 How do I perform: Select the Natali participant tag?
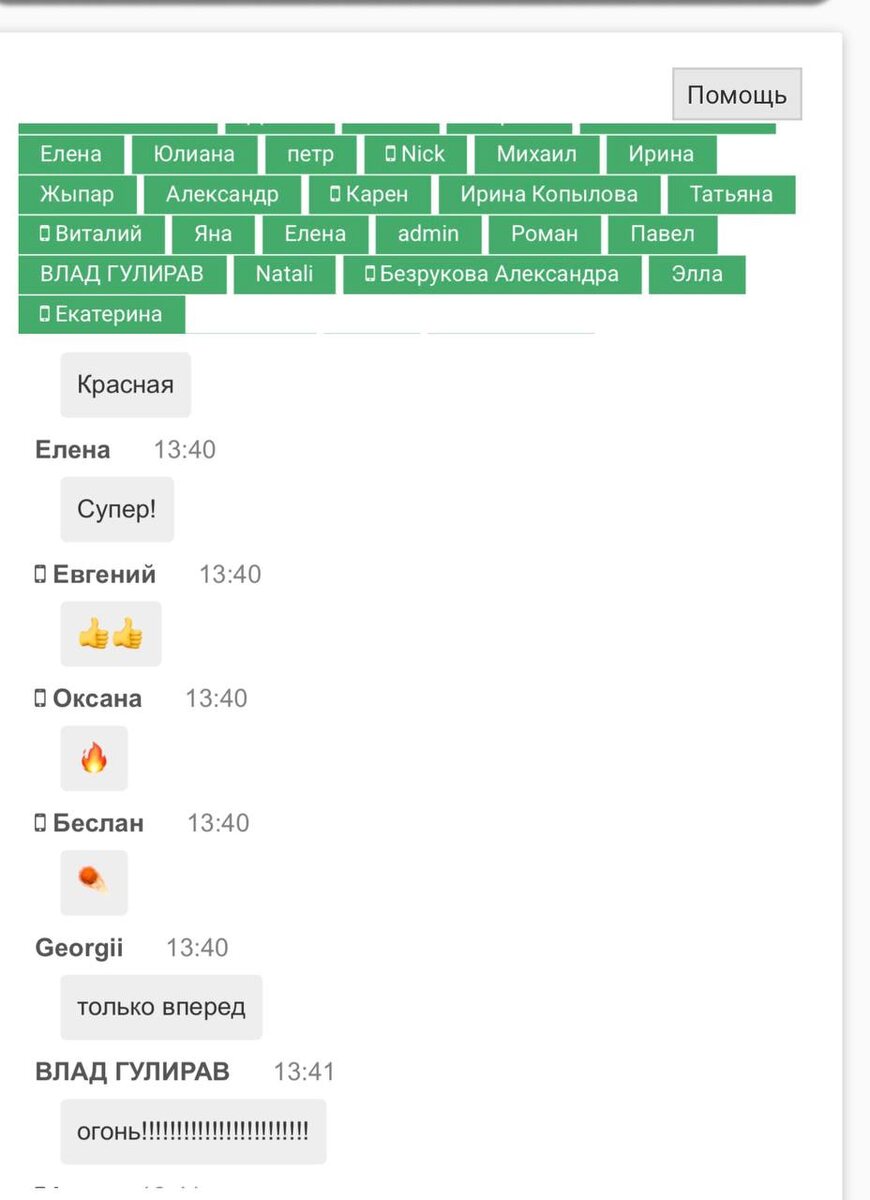tap(284, 274)
